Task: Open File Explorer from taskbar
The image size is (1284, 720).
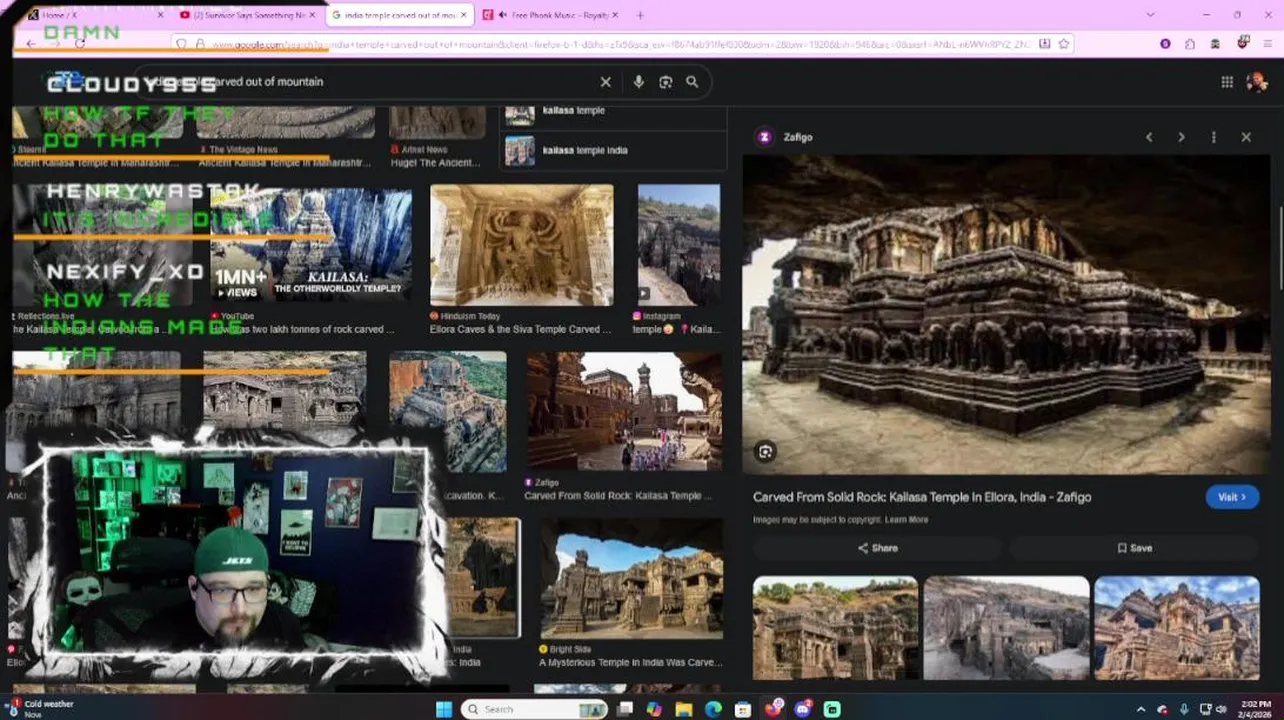Action: point(684,709)
